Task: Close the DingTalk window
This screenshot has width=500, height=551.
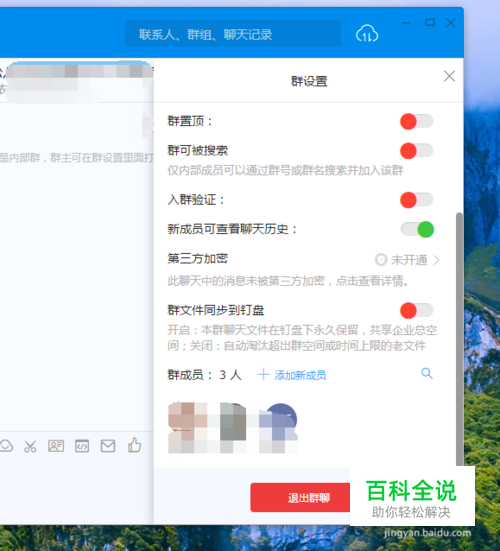Action: click(x=451, y=23)
